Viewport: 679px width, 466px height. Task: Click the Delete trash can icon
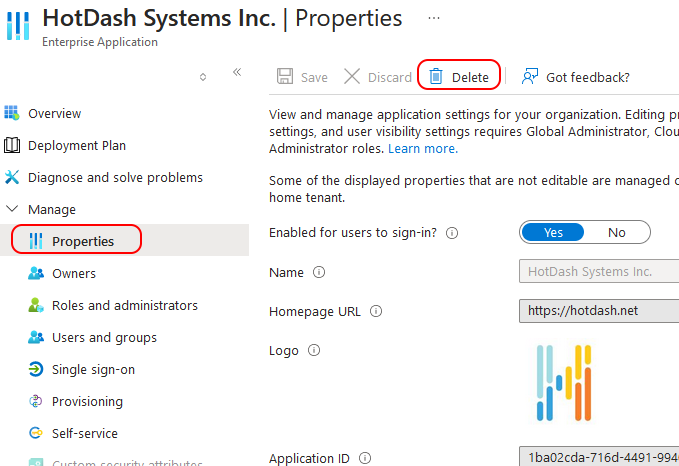(x=436, y=77)
